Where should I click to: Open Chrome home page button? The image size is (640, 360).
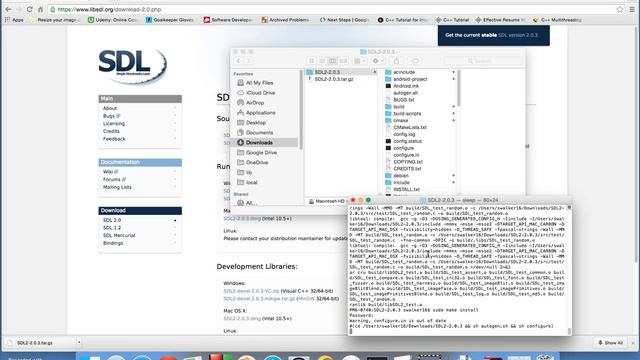tap(40, 9)
